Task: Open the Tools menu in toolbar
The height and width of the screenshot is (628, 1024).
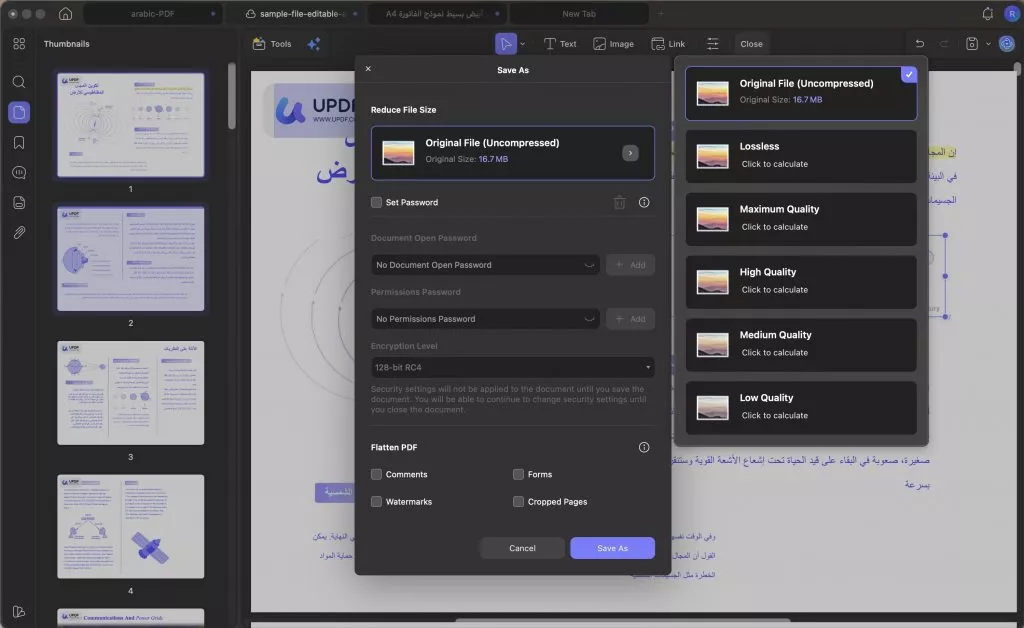Action: tap(272, 44)
